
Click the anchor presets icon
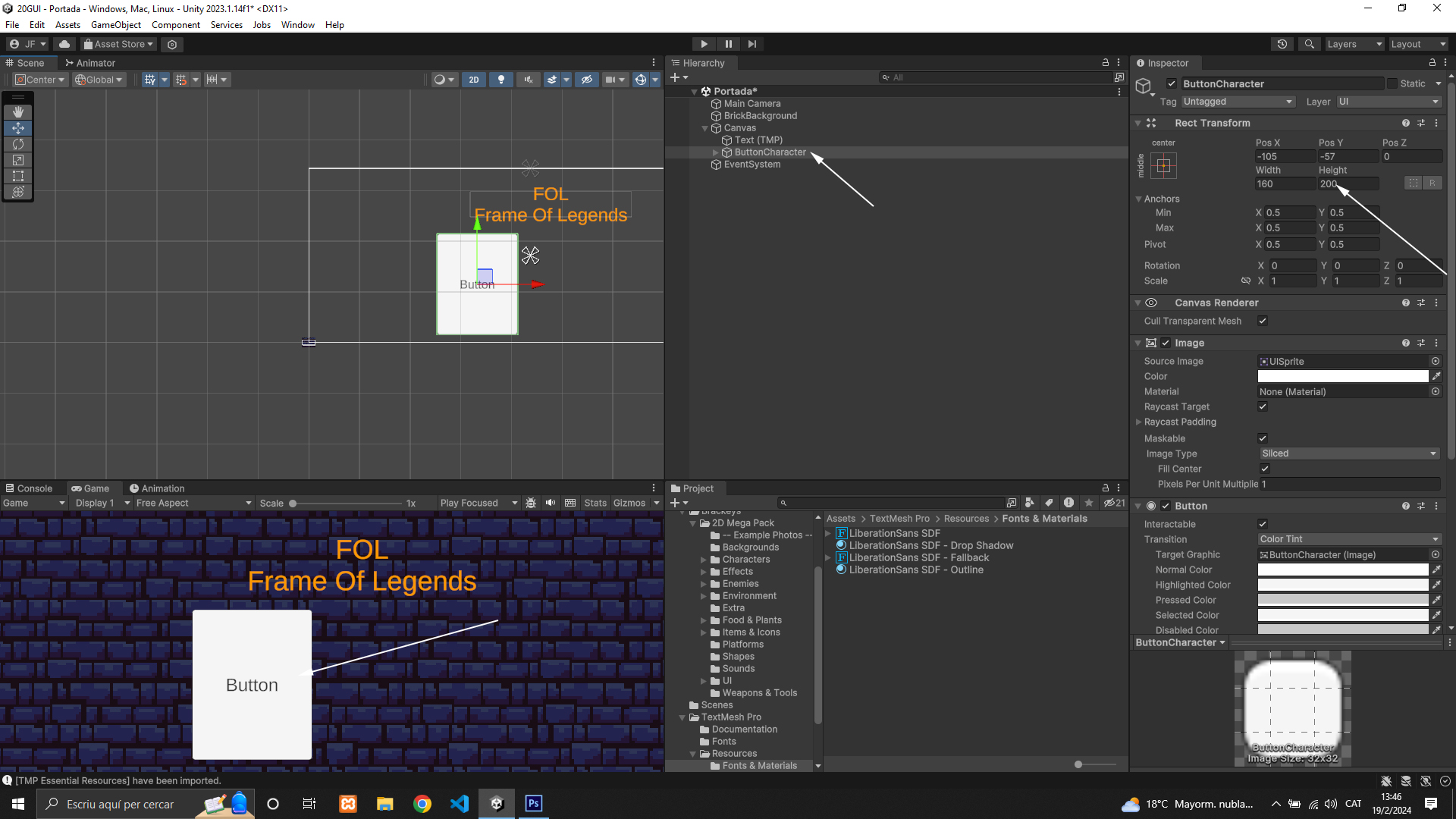[x=1163, y=165]
